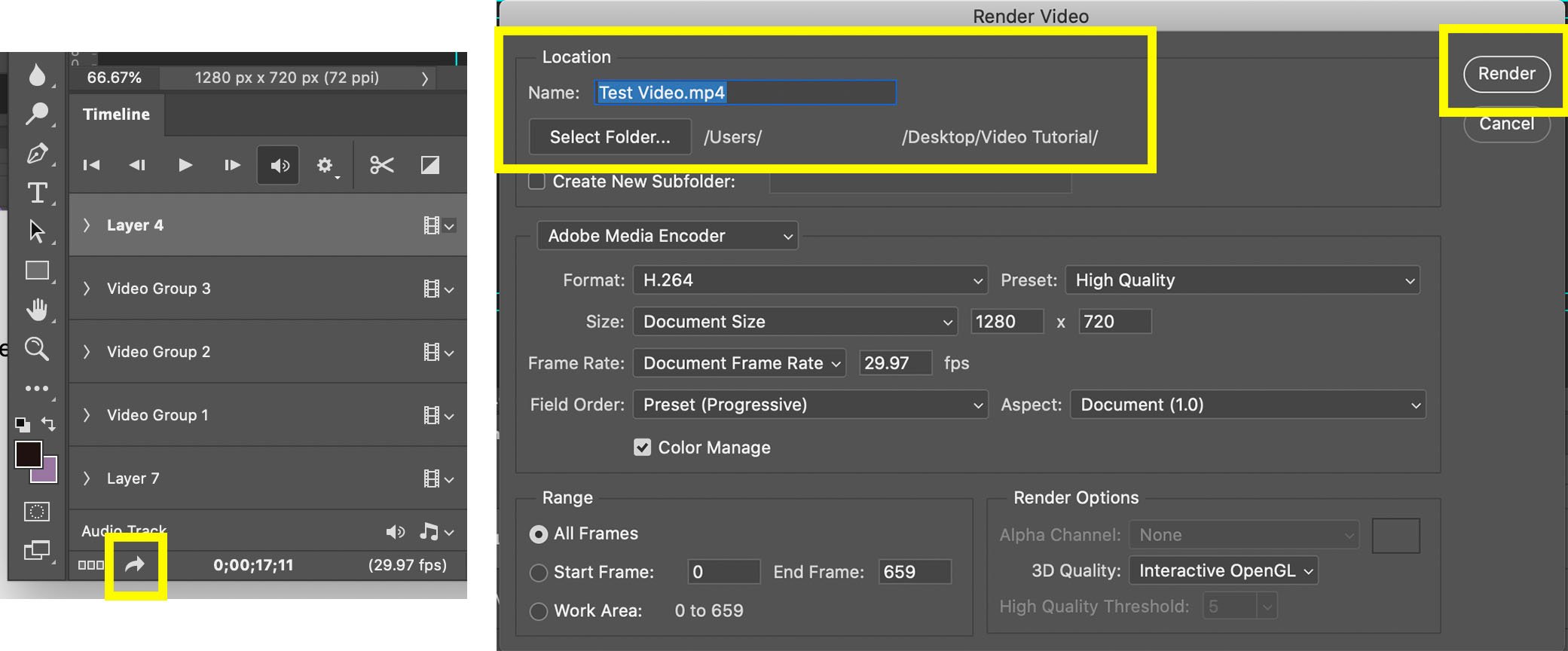1568x651 pixels.
Task: Open the Size Document Size dropdown
Action: coord(796,322)
